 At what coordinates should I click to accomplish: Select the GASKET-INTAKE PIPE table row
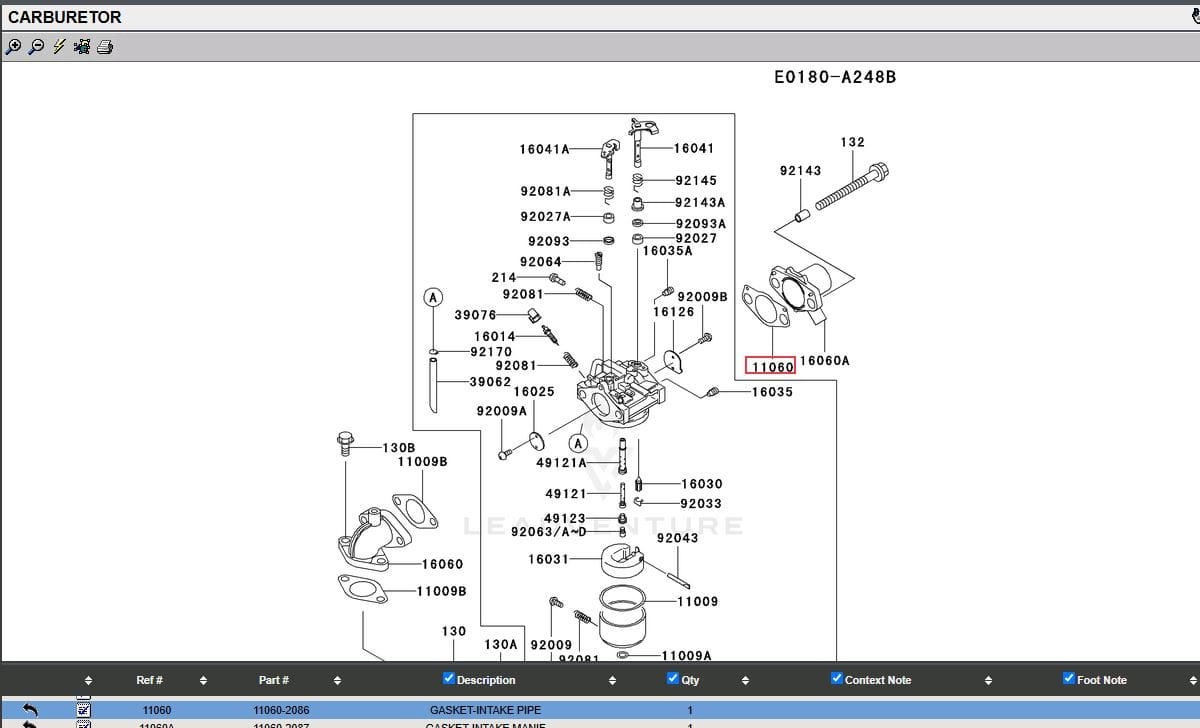tap(485, 710)
